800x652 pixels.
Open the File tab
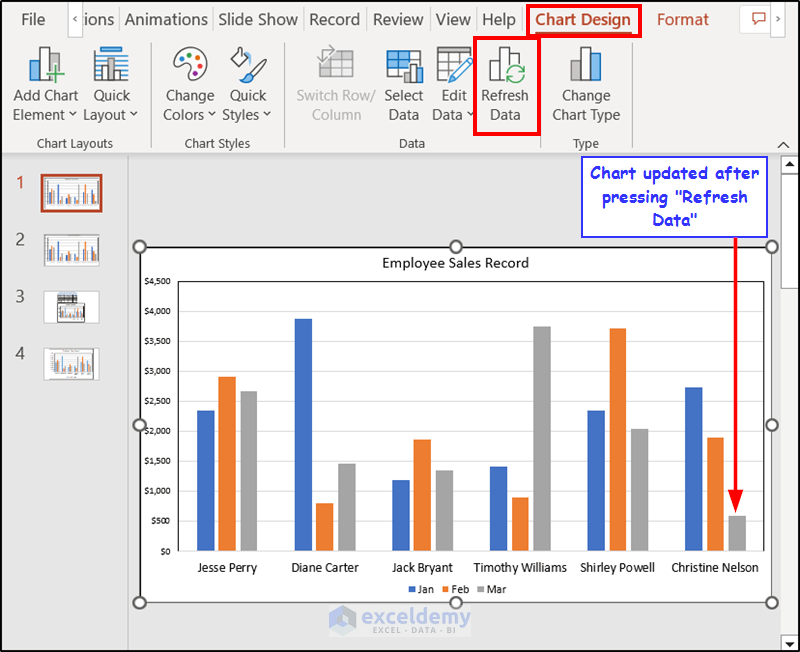click(x=33, y=19)
